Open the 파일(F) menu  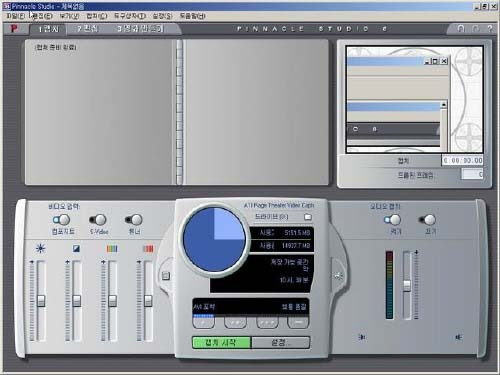(15, 16)
